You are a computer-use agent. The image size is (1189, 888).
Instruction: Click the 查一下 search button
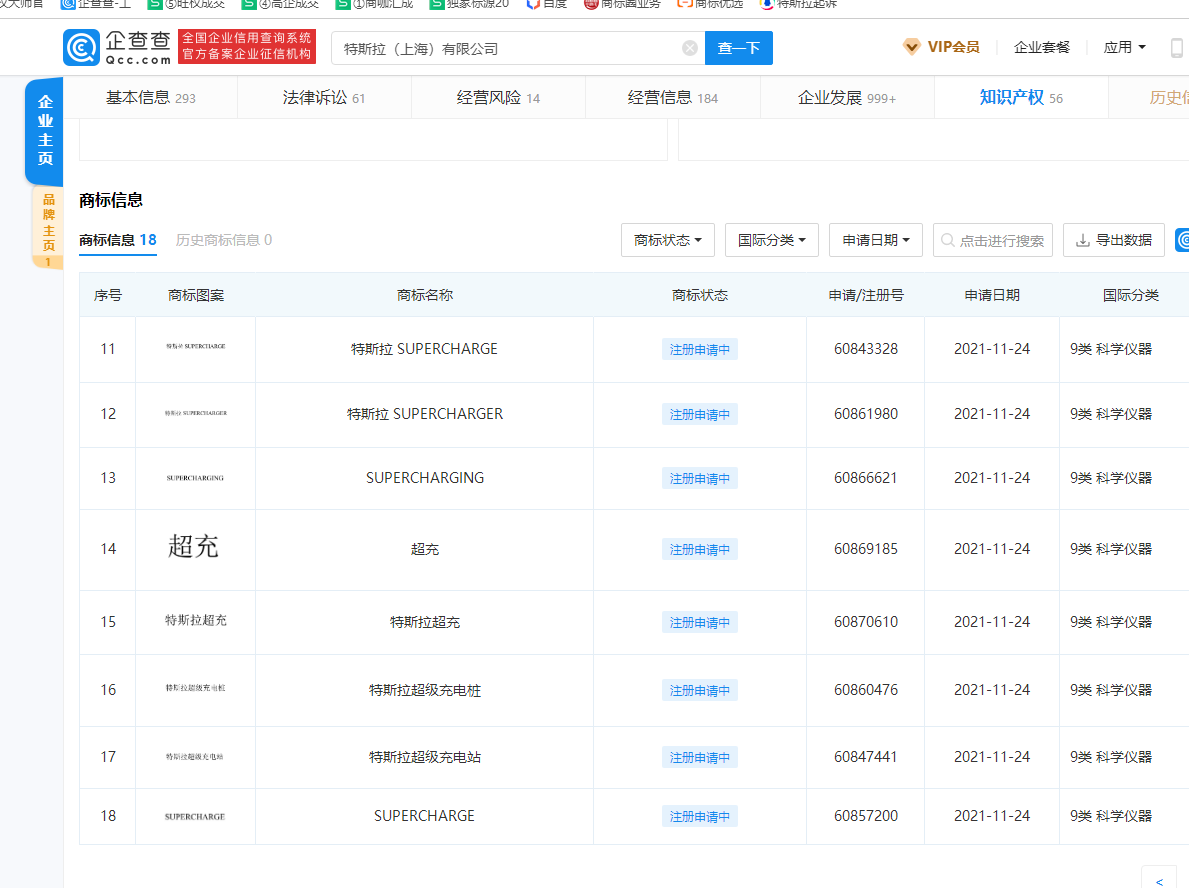(739, 48)
